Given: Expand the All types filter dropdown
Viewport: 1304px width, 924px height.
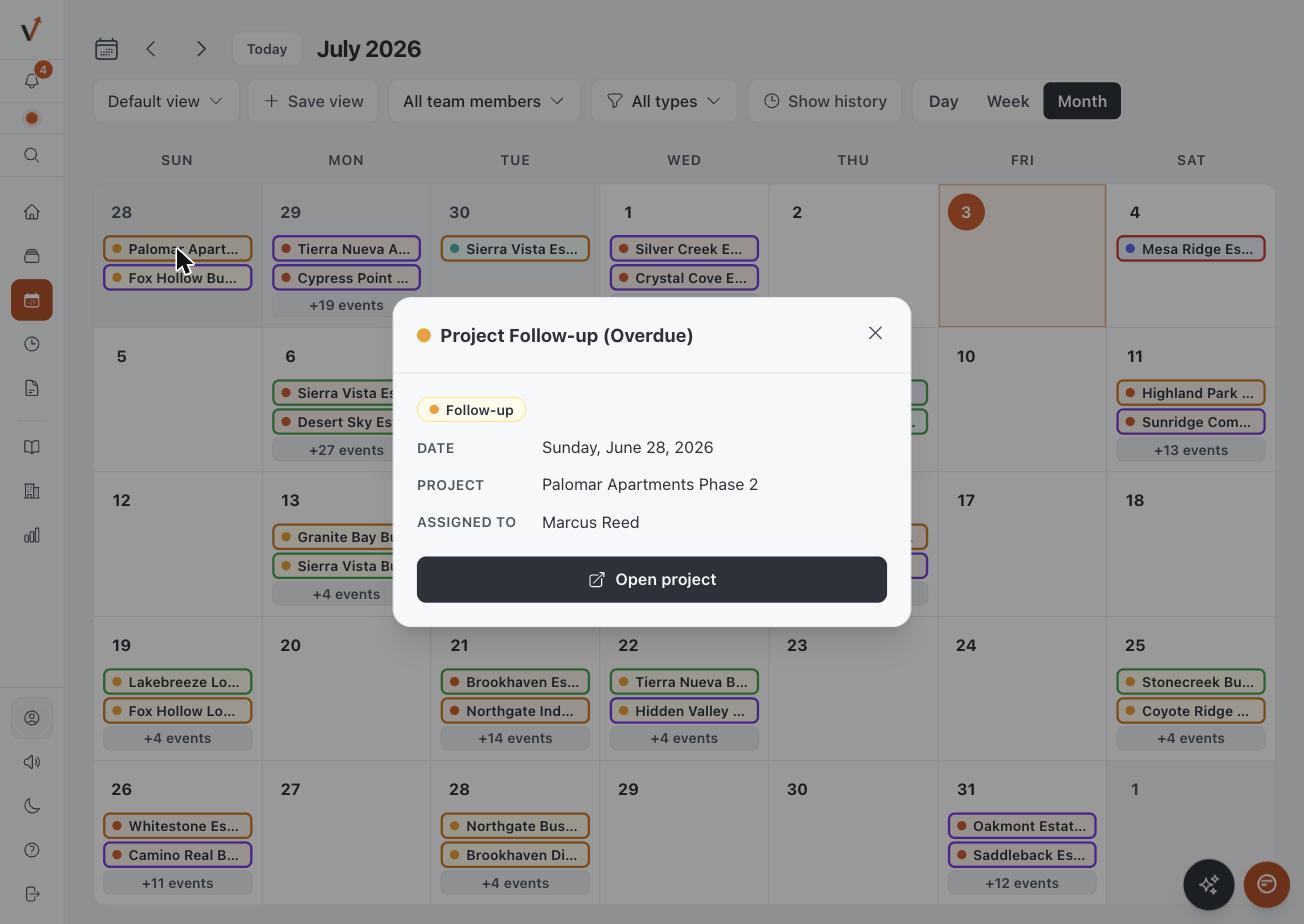Looking at the screenshot, I should pyautogui.click(x=664, y=101).
